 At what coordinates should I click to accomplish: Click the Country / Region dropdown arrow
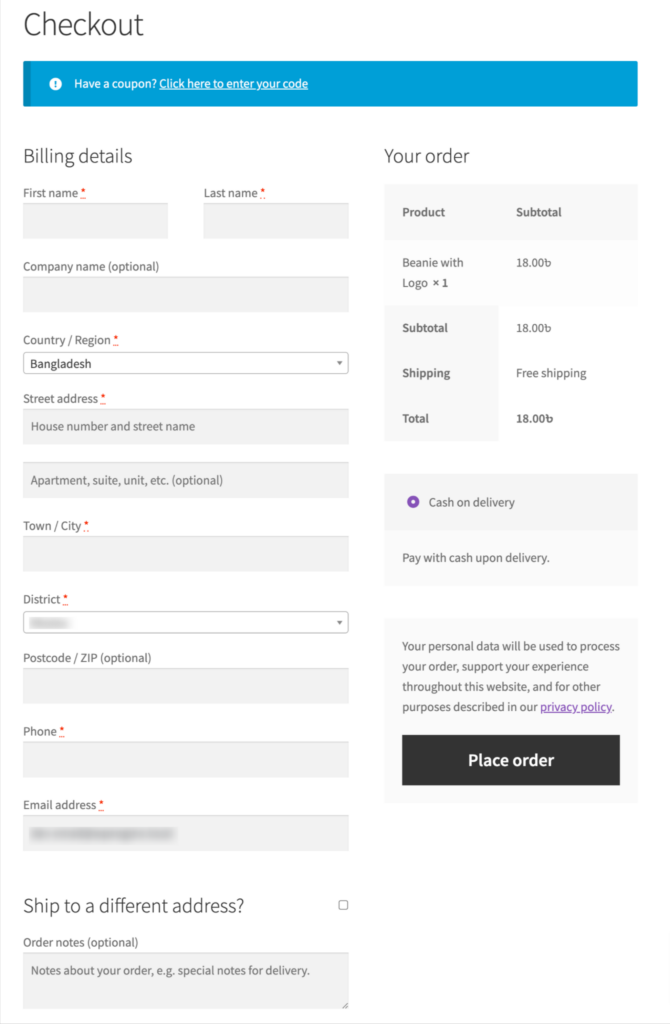(x=340, y=363)
